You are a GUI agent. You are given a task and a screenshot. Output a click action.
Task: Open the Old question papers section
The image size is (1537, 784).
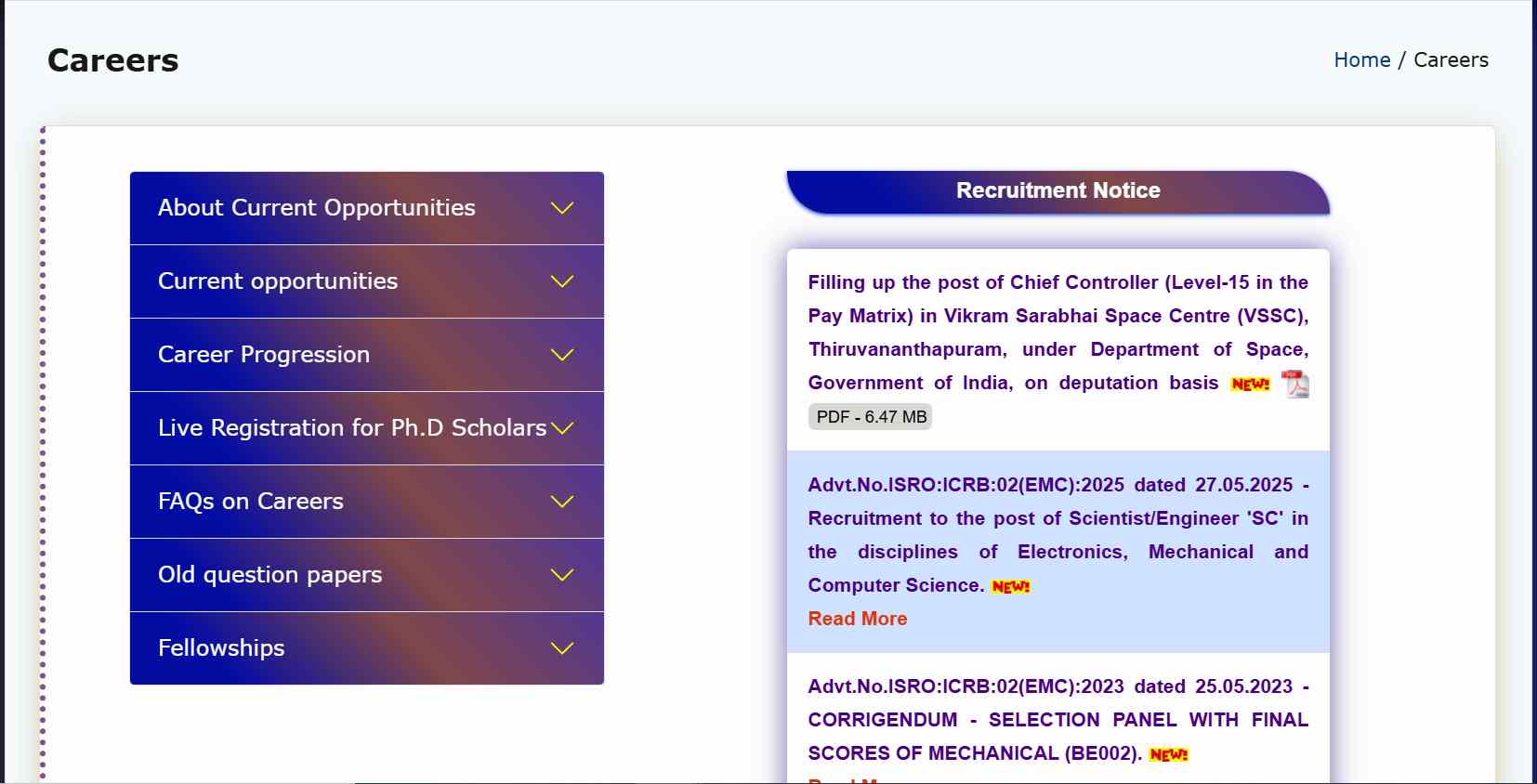[x=269, y=575]
